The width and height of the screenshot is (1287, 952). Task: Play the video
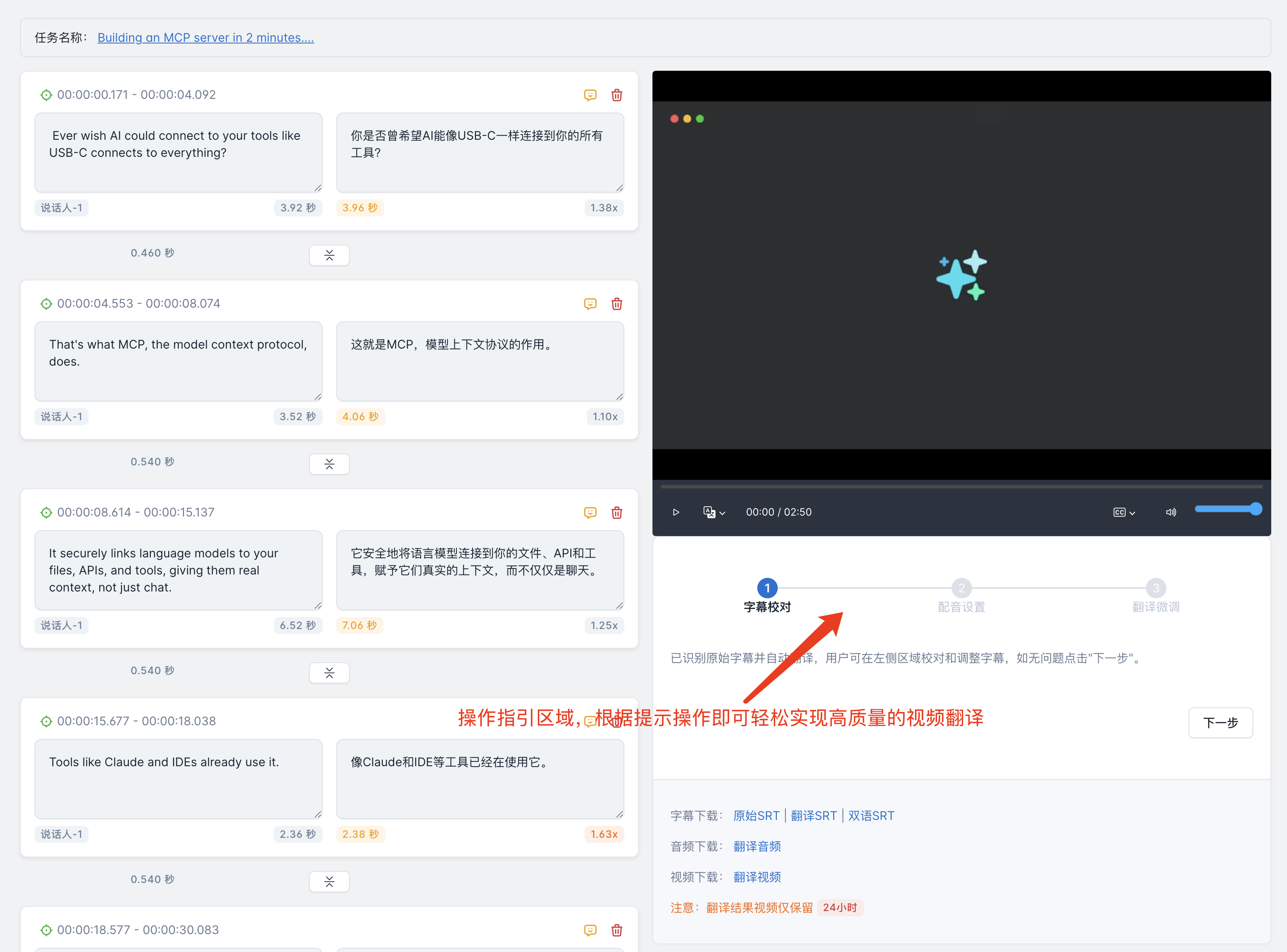[x=676, y=512]
